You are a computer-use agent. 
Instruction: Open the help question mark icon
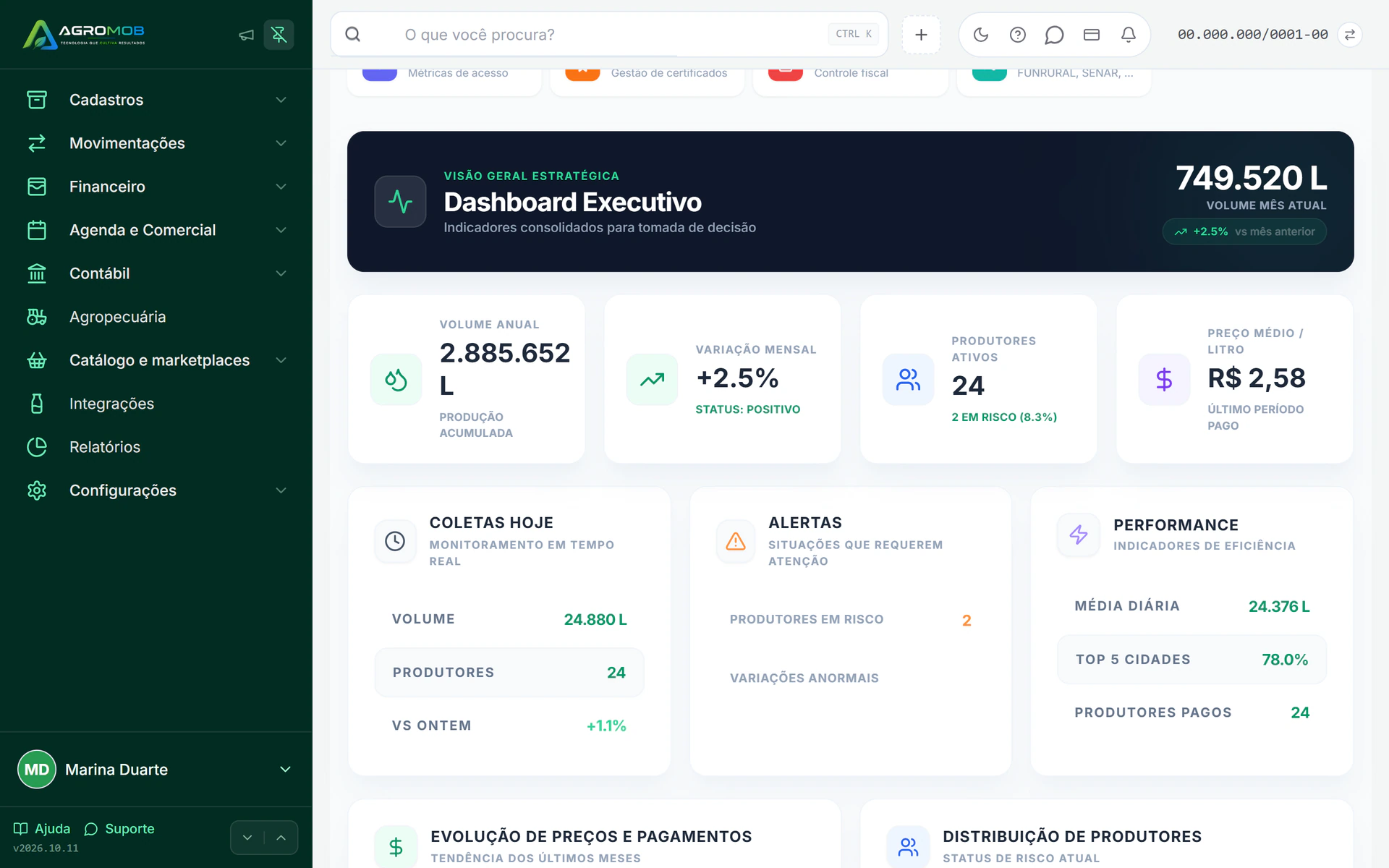pos(1018,35)
